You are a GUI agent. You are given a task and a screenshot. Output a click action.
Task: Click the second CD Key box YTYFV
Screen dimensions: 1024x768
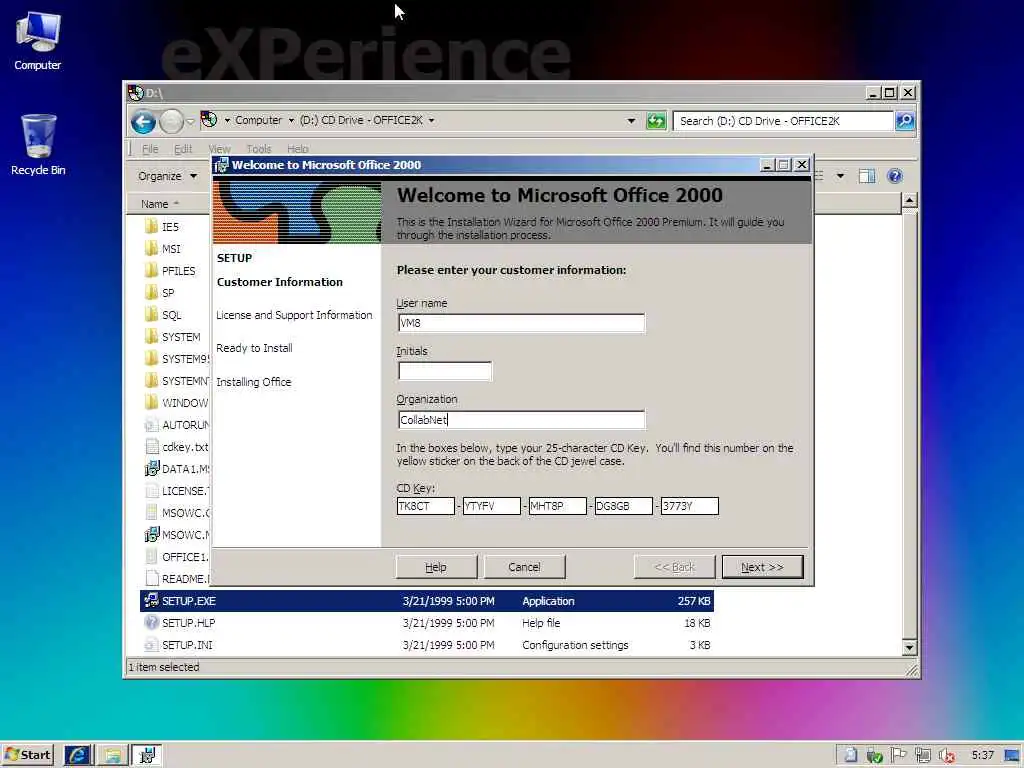pos(491,506)
